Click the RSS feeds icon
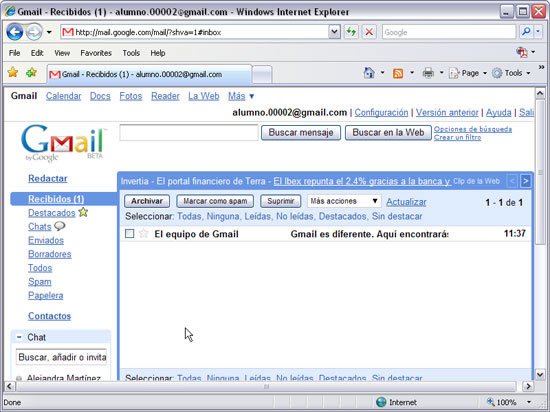This screenshot has height=412, width=550. [x=398, y=73]
